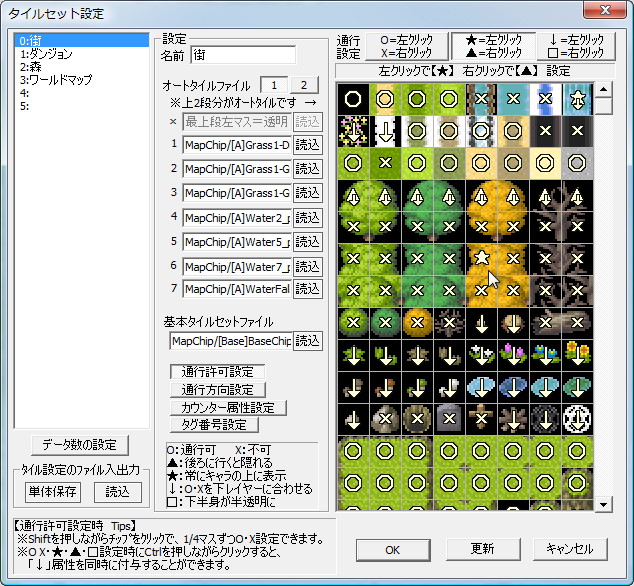
Task: Select tileset 2:森 in the list
Action: click(82, 67)
